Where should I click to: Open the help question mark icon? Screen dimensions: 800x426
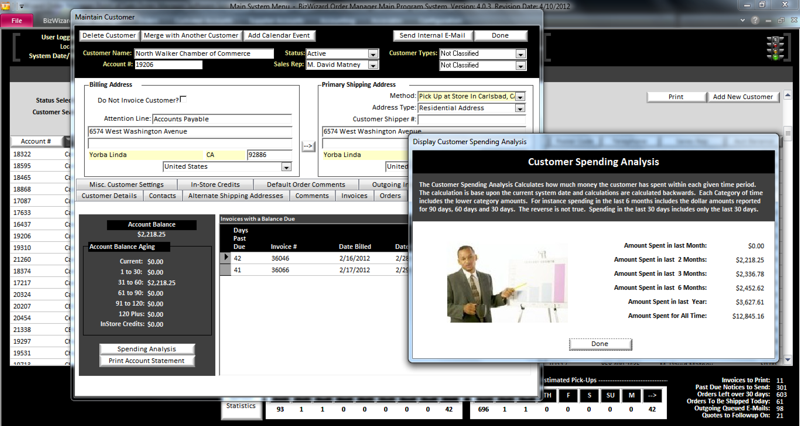click(x=755, y=20)
